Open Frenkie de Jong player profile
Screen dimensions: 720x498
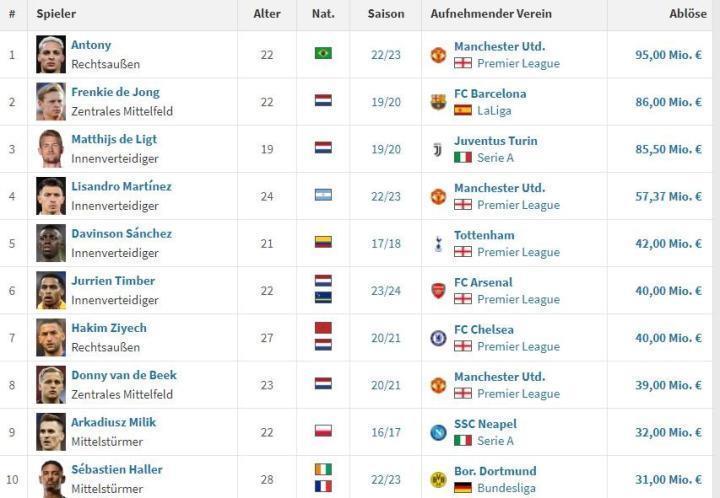click(115, 92)
